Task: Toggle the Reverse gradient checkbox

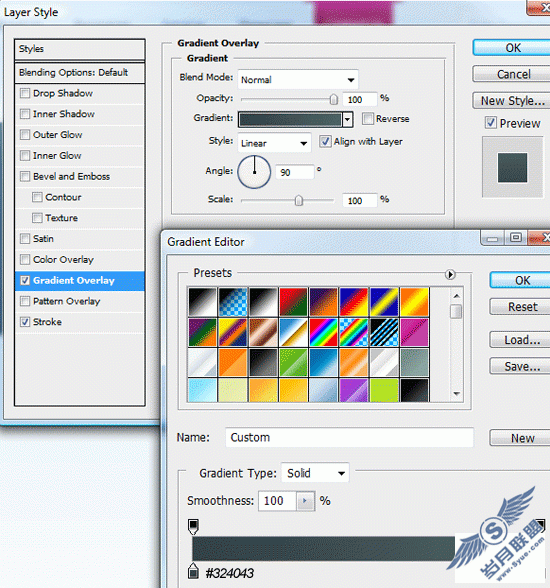Action: pyautogui.click(x=368, y=118)
